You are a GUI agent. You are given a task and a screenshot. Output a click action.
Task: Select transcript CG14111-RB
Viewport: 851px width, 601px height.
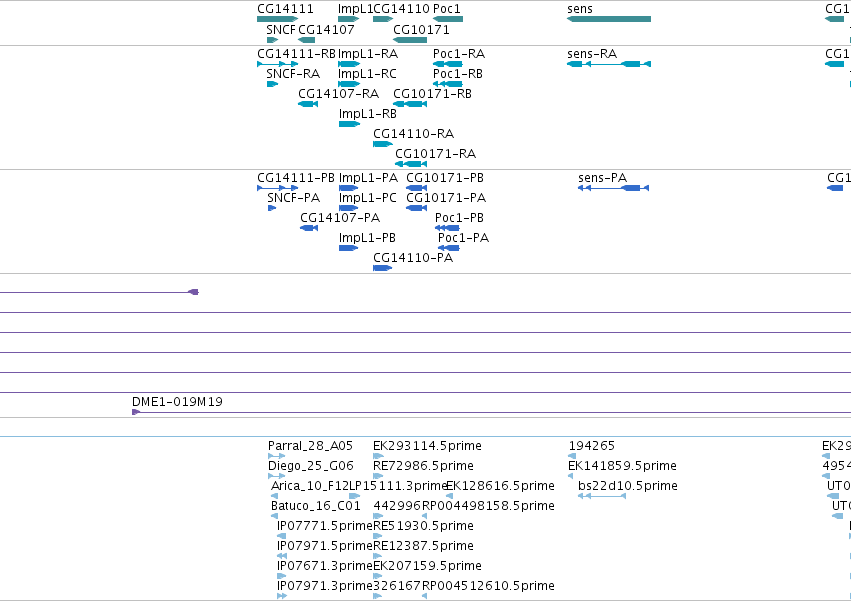[277, 64]
